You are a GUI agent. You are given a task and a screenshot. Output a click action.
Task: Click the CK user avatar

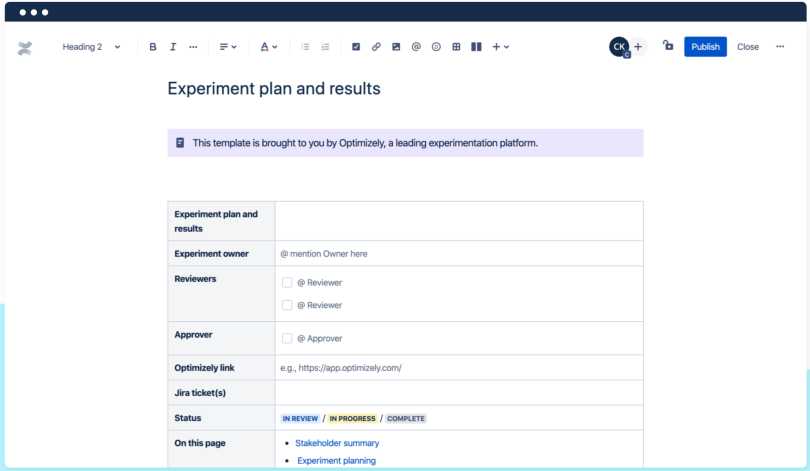pyautogui.click(x=619, y=47)
